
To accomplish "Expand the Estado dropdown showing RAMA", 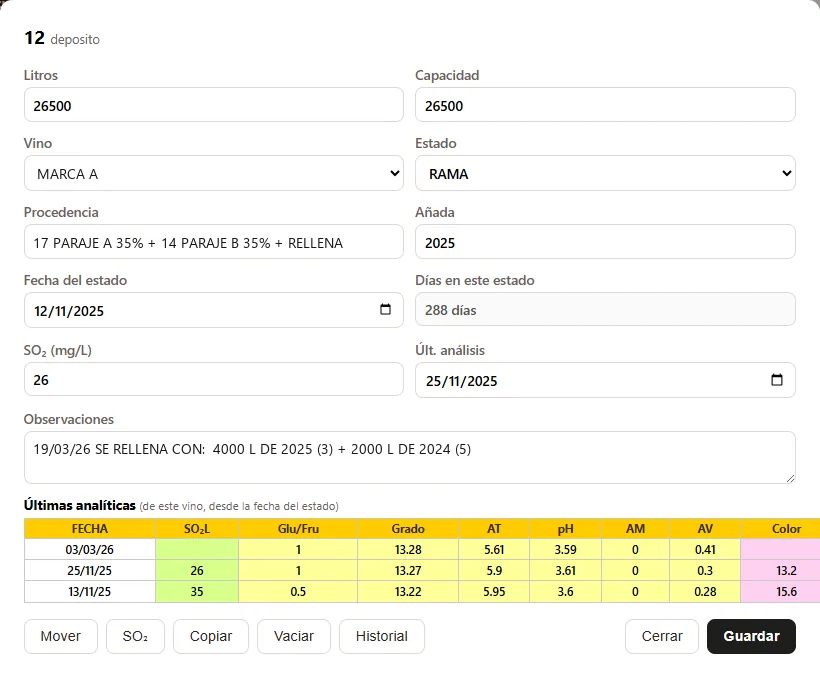I will [x=605, y=173].
